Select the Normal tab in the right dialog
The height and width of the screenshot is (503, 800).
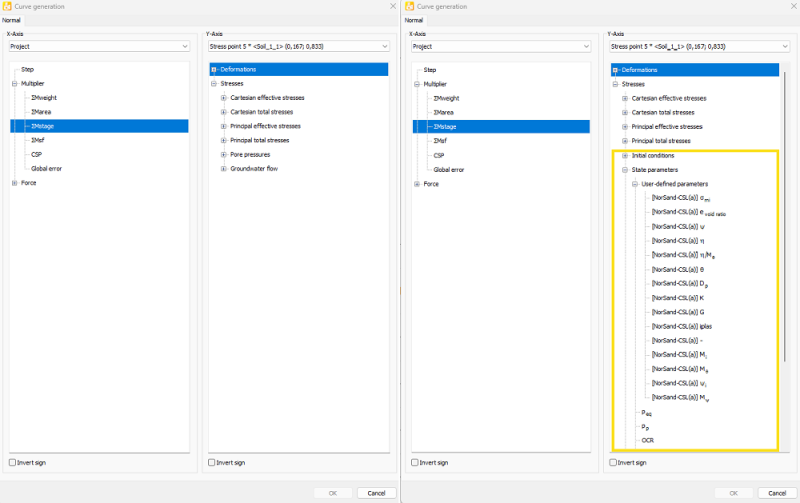tap(413, 19)
